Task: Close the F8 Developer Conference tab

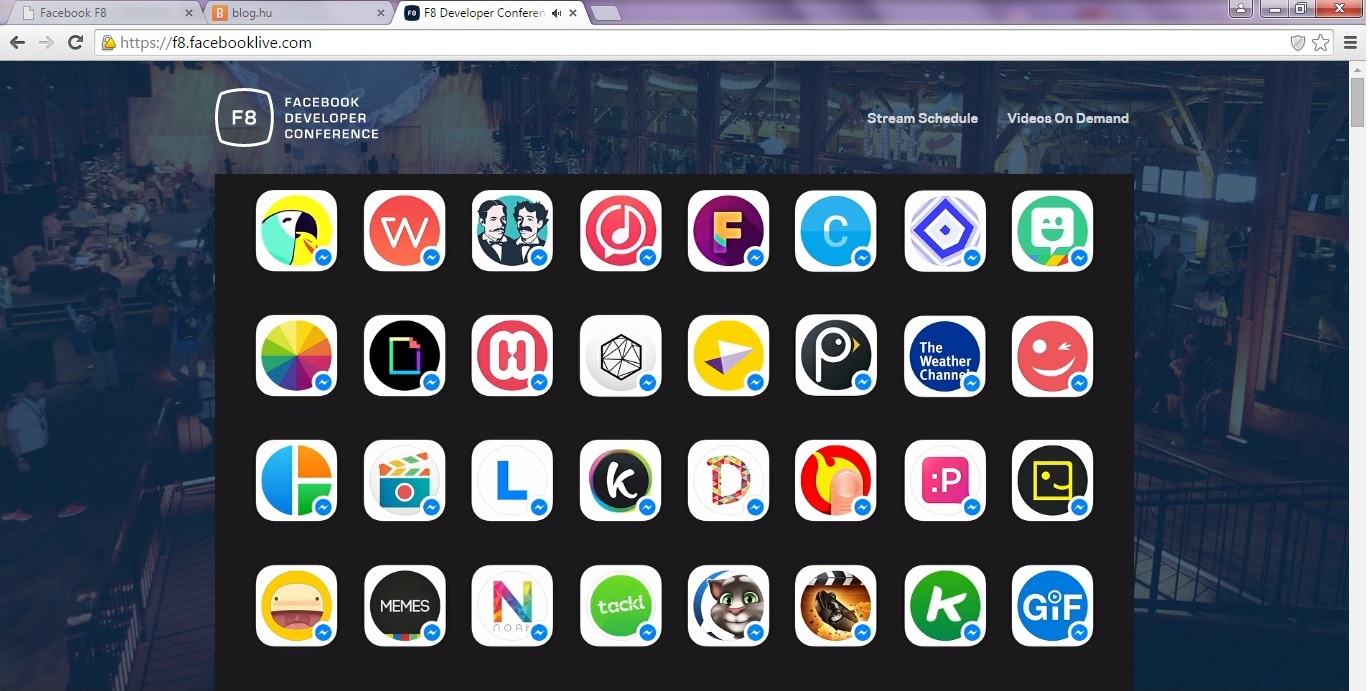Action: pyautogui.click(x=573, y=13)
